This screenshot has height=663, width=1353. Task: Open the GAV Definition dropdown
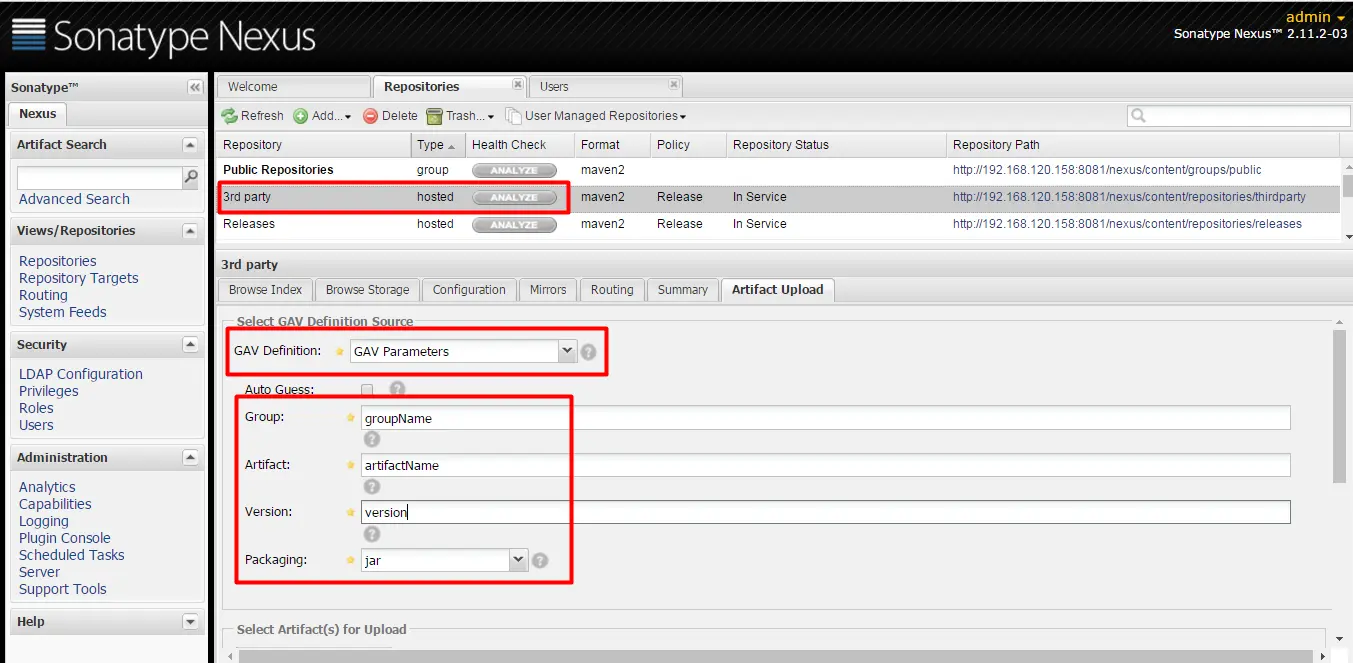(568, 351)
